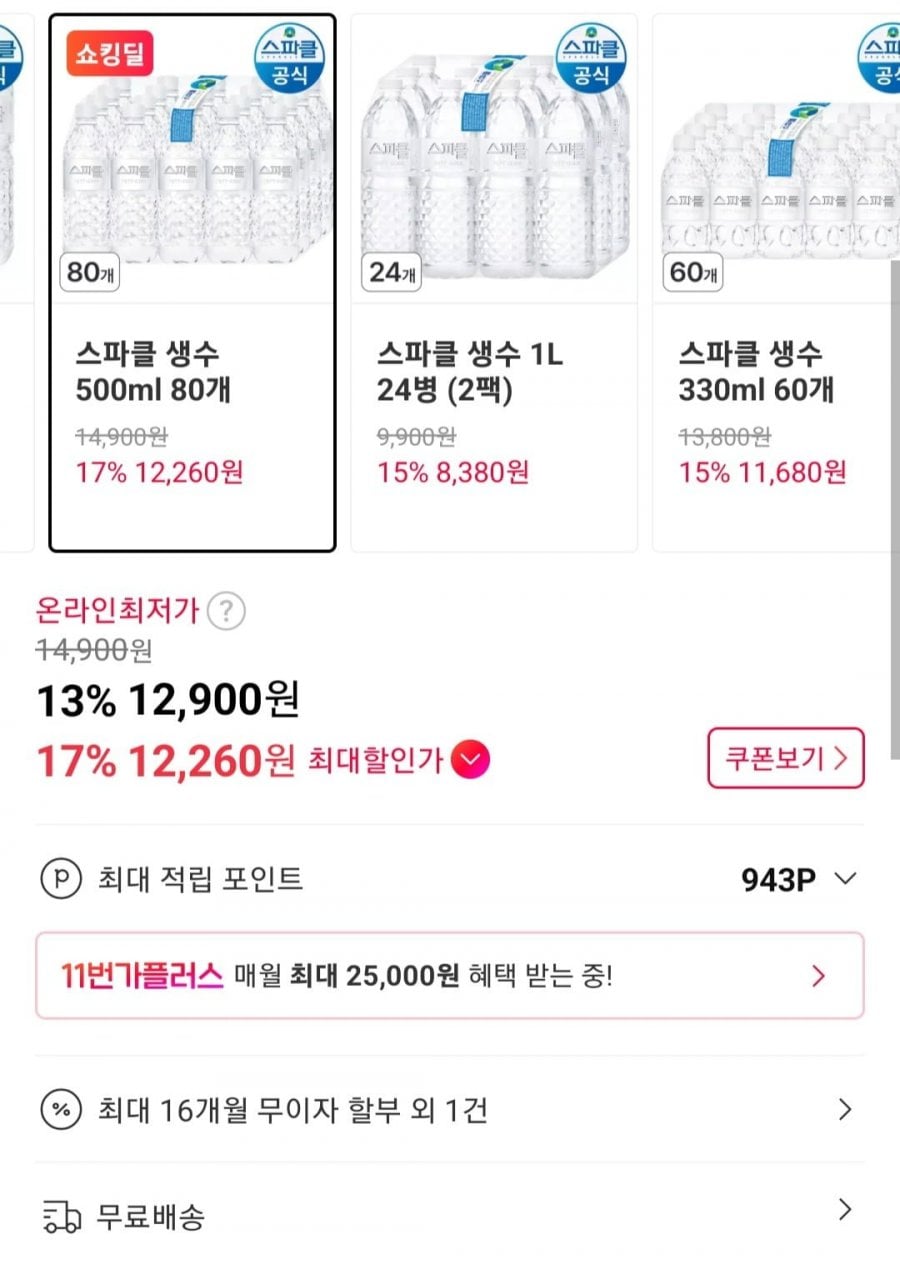The image size is (900, 1269).
Task: Click the 11번가플러스 banner arrow
Action: (x=818, y=976)
